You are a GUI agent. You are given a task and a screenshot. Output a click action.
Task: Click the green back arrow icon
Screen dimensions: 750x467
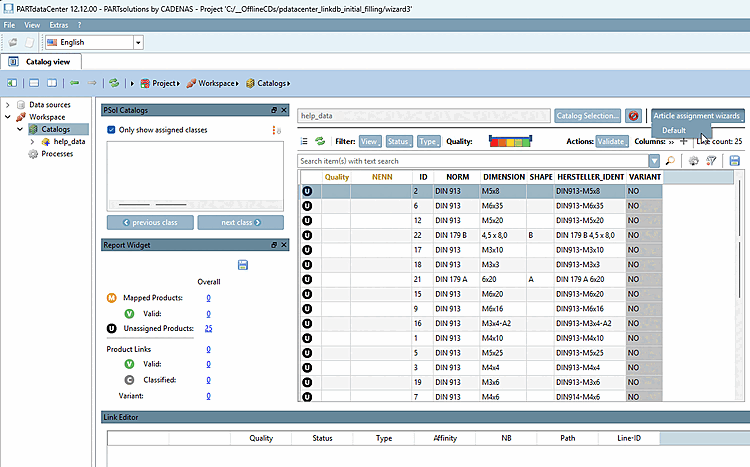pyautogui.click(x=75, y=83)
